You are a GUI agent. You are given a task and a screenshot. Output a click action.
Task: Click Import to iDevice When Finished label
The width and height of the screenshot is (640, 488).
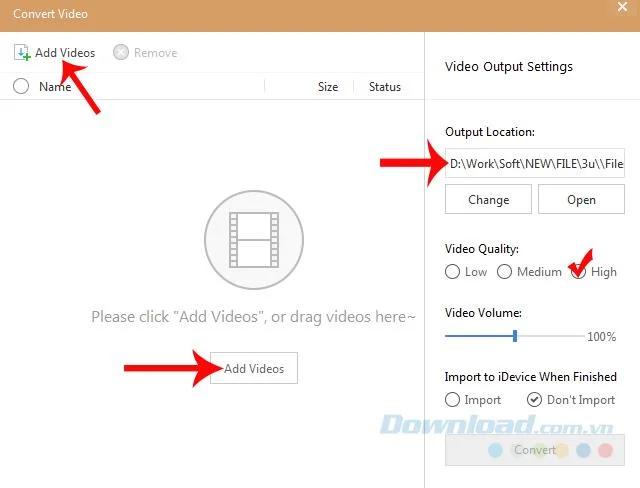tap(531, 377)
